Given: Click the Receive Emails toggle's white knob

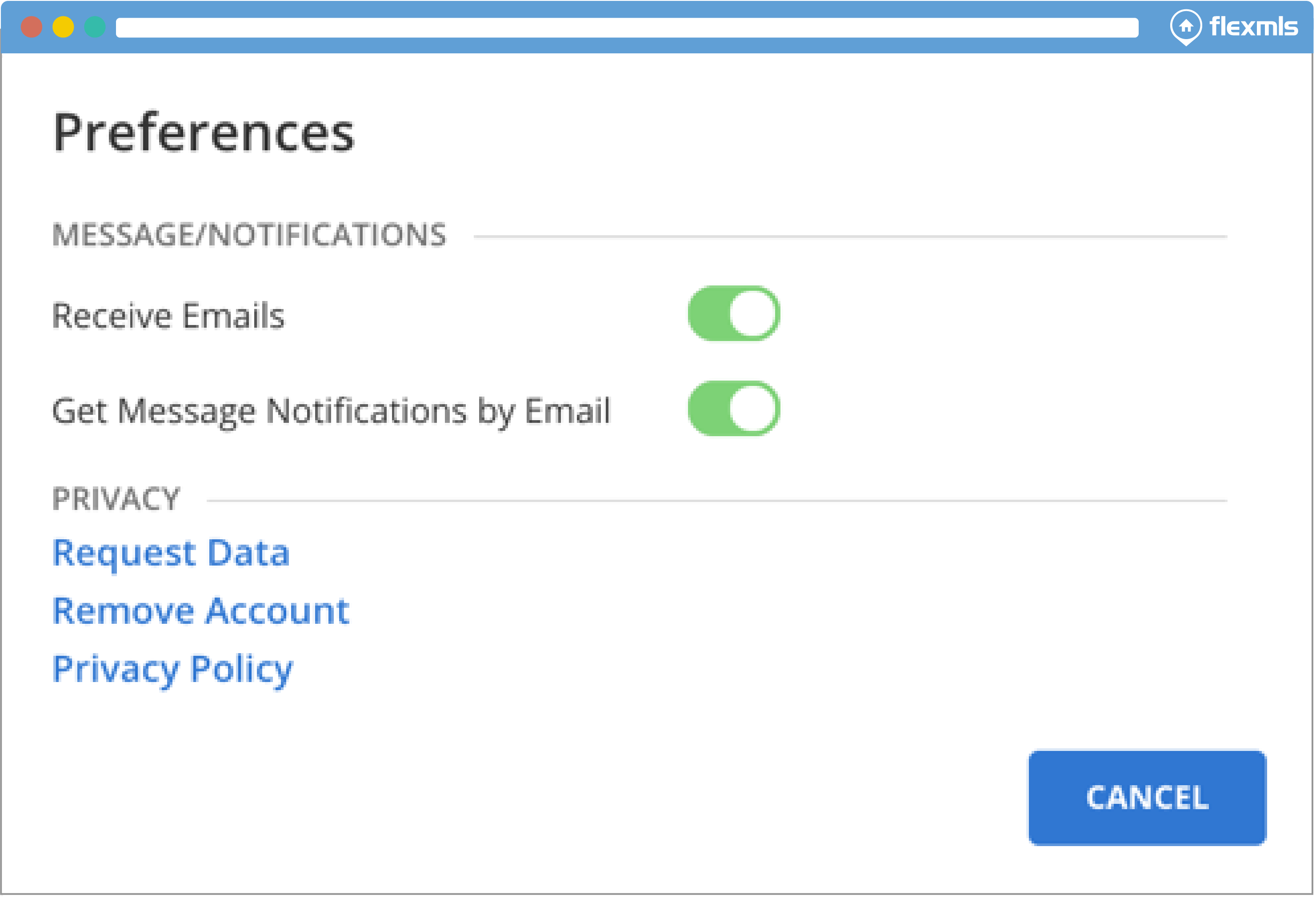Looking at the screenshot, I should [x=753, y=314].
